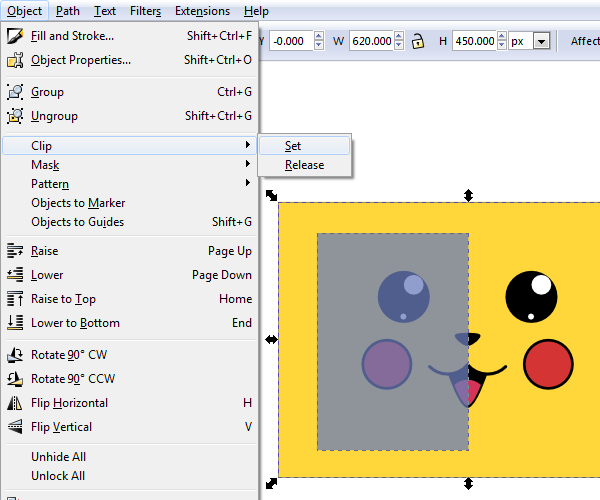Screen dimensions: 600x500
Task: Click the Y coordinate input field
Action: (292, 41)
